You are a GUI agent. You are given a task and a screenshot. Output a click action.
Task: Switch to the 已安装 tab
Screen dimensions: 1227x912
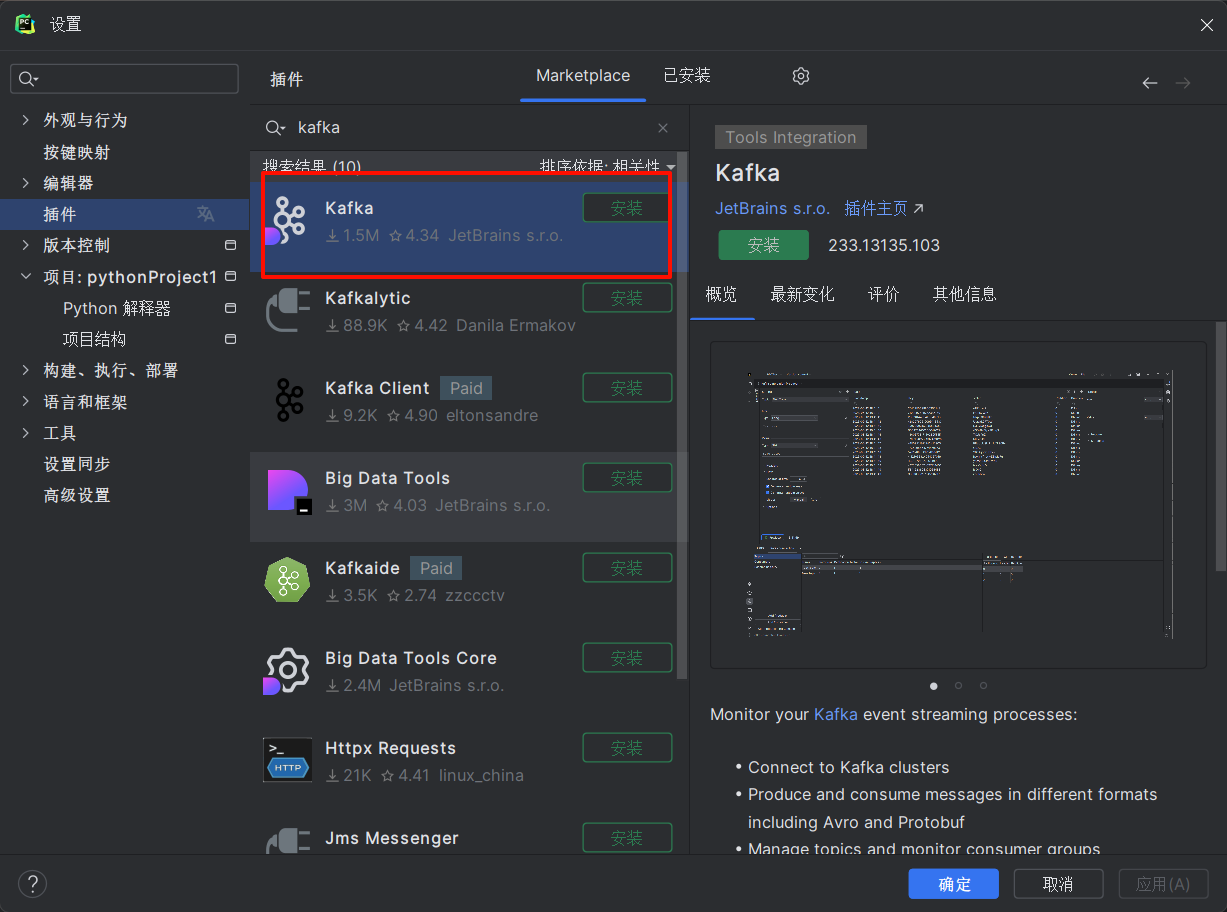(x=687, y=76)
